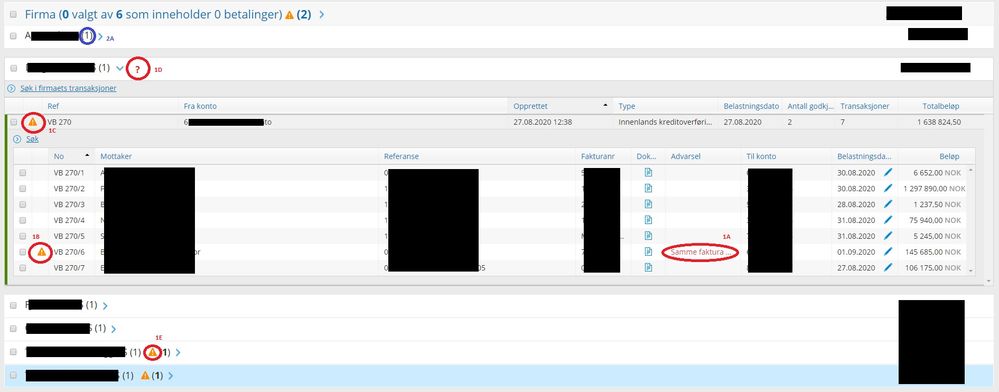This screenshot has height=392, width=999.
Task: Open document icon for VB 270/7
Action: pos(648,268)
